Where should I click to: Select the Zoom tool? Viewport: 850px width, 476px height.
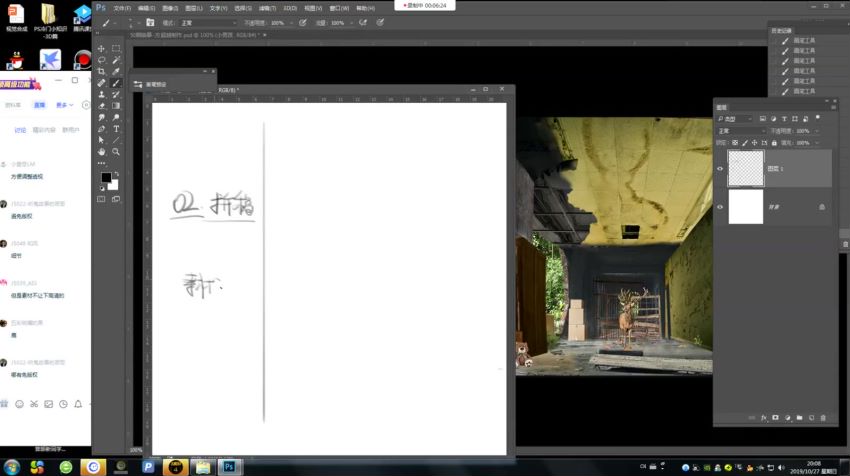click(116, 152)
